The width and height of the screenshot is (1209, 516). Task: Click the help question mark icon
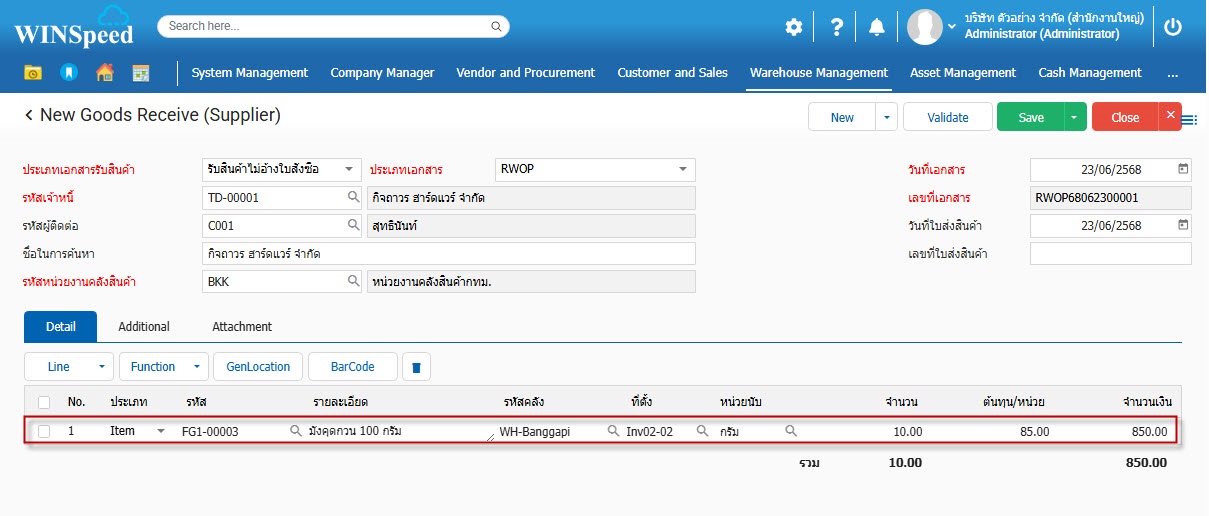coord(835,27)
